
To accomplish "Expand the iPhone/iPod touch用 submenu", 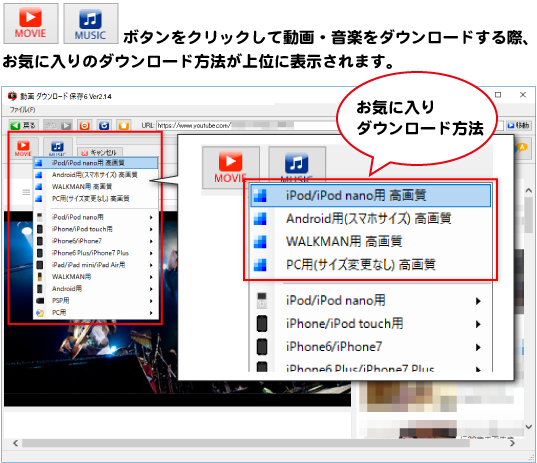I will [96, 229].
